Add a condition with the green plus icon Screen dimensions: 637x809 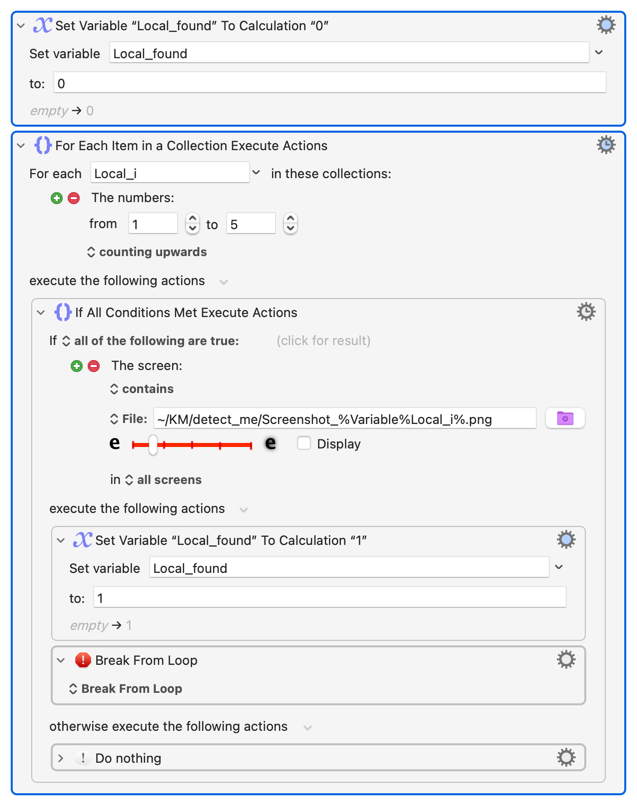[x=77, y=366]
